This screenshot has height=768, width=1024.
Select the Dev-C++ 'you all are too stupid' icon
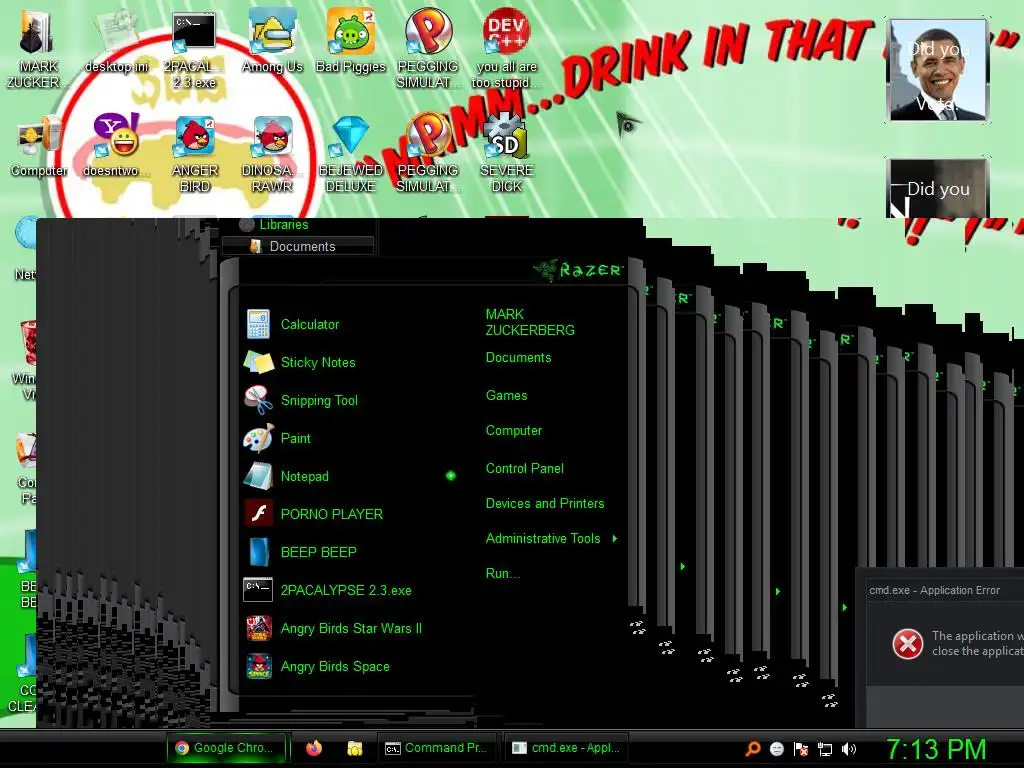tap(506, 50)
